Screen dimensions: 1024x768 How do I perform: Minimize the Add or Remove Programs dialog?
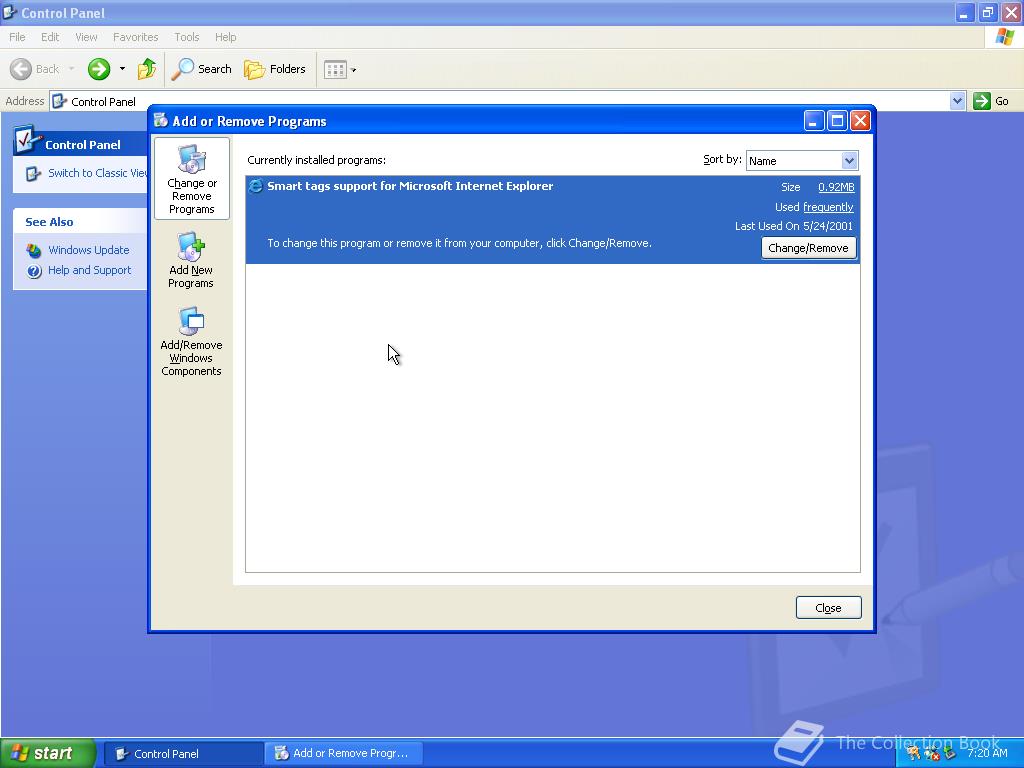814,121
